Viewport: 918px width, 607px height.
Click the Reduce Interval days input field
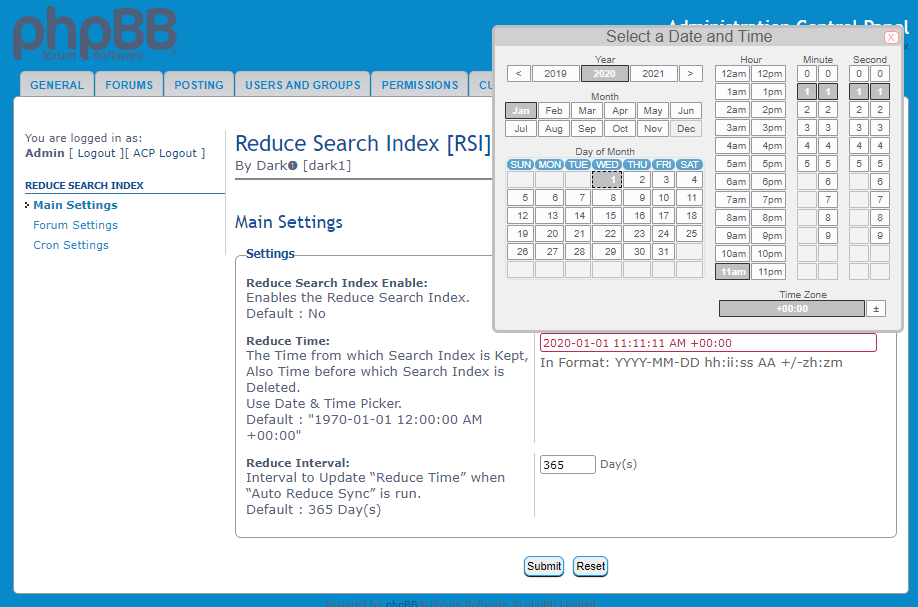567,465
